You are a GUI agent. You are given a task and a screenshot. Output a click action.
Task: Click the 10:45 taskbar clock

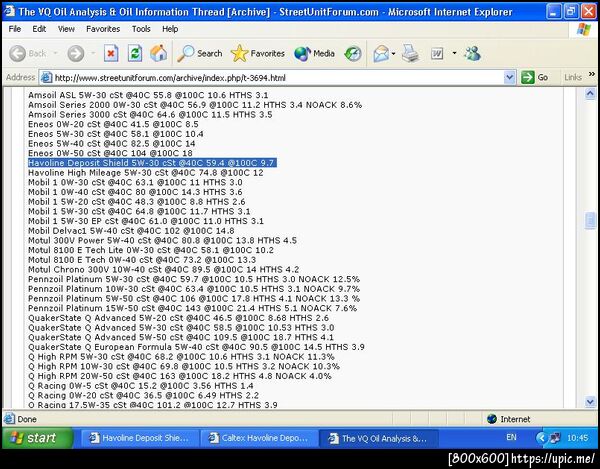pyautogui.click(x=577, y=438)
